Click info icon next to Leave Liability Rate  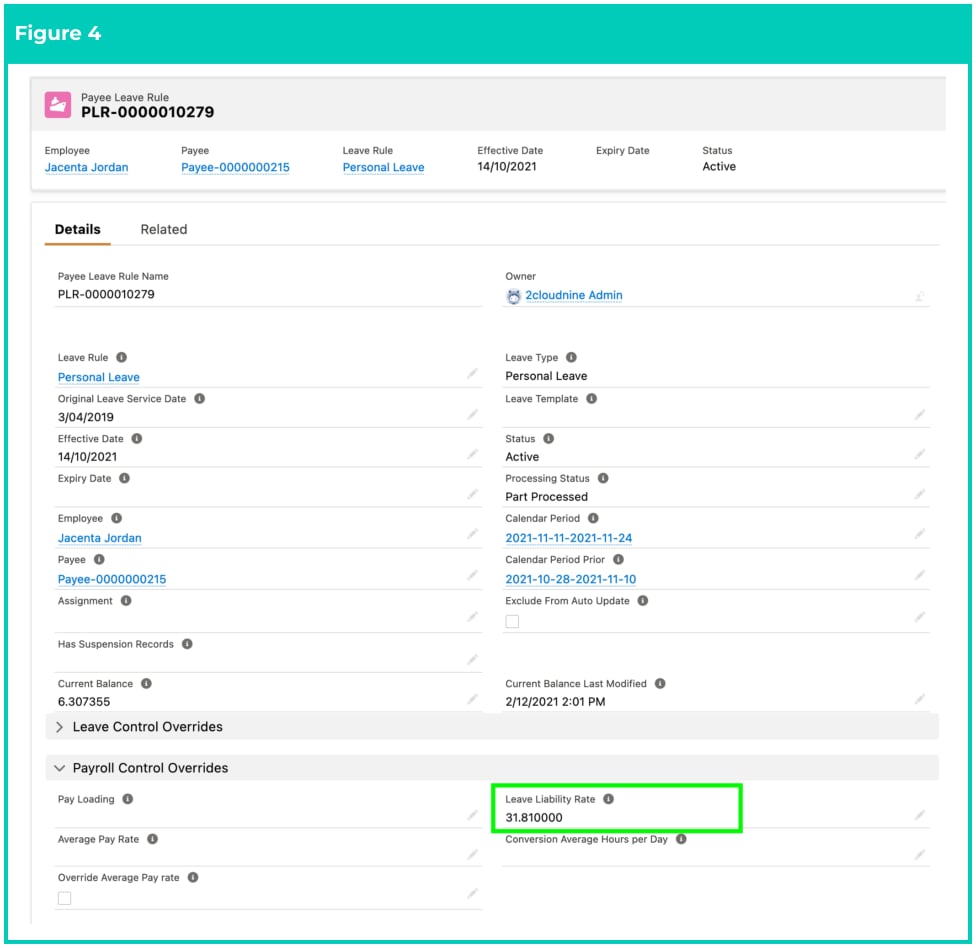(x=609, y=799)
